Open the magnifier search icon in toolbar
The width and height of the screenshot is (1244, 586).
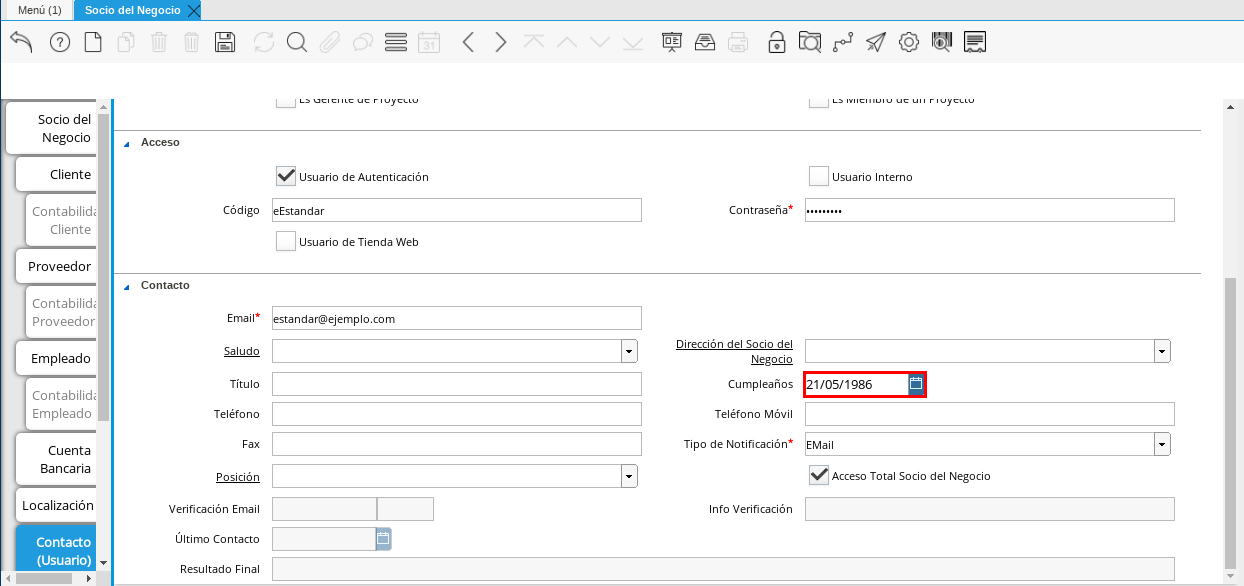pos(296,42)
